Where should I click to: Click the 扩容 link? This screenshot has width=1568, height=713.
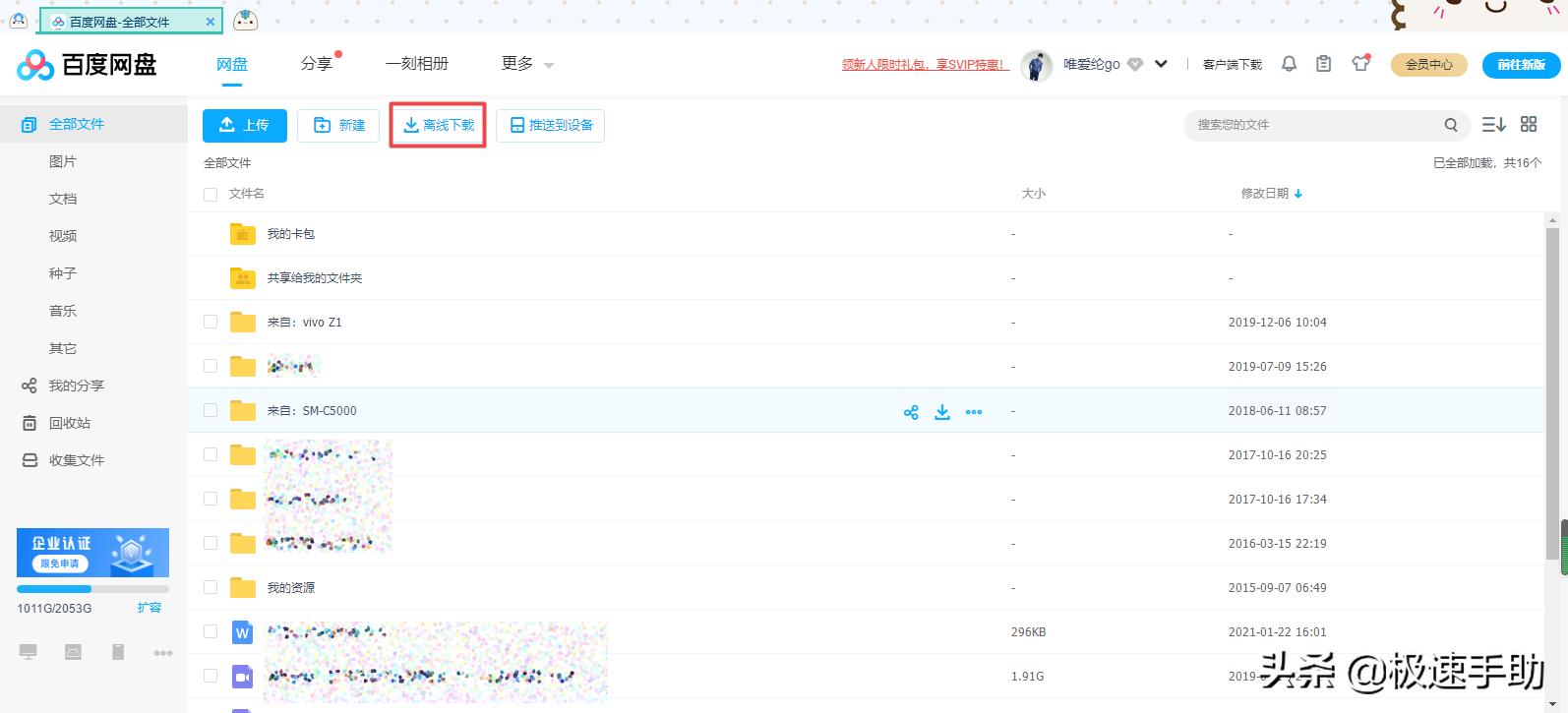150,608
